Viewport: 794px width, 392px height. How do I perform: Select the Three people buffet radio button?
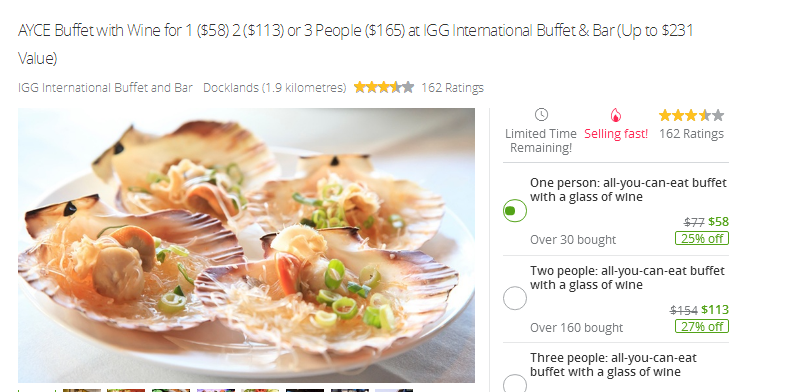pos(514,384)
